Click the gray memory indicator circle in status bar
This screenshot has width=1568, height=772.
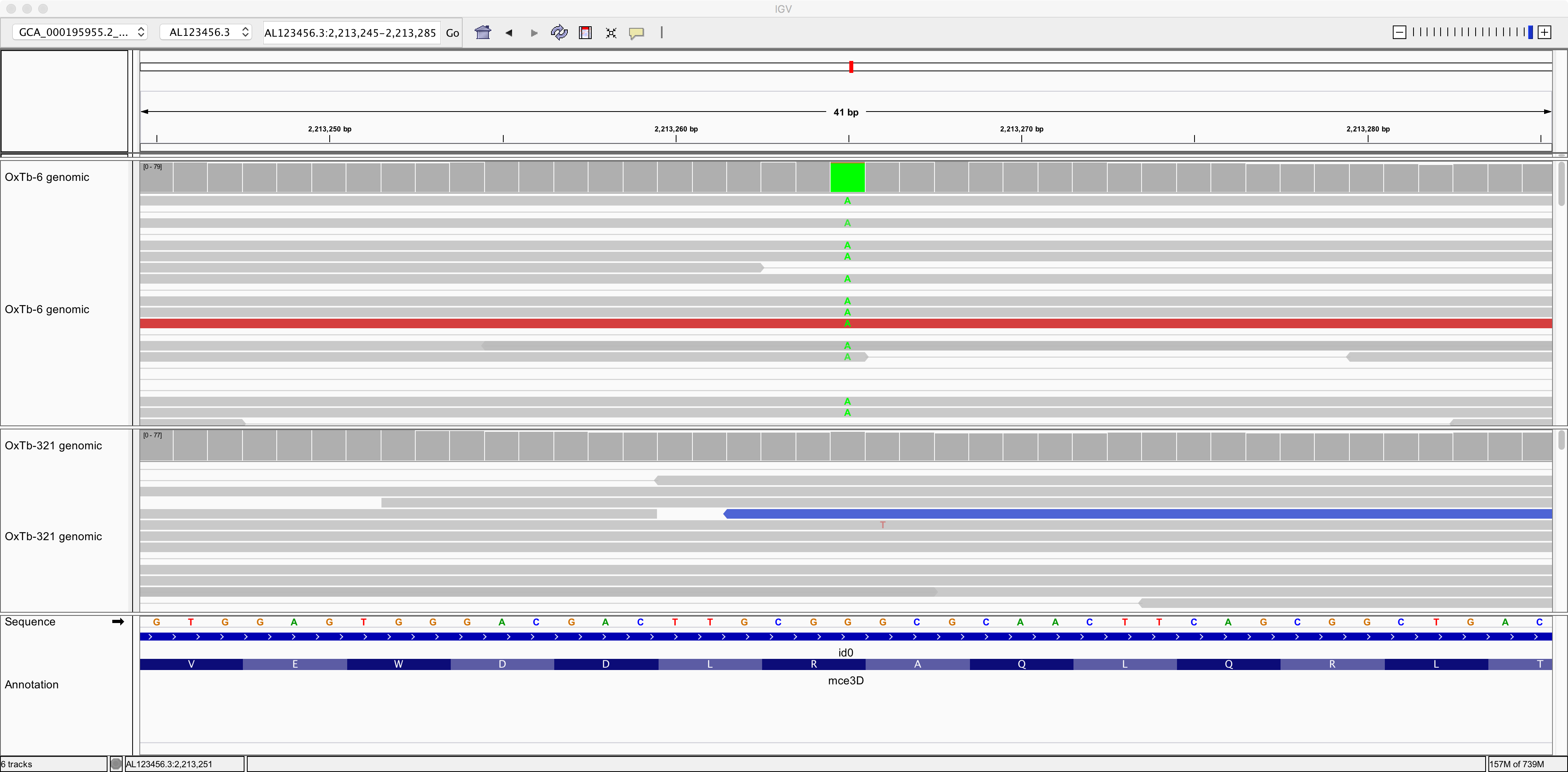tap(115, 764)
